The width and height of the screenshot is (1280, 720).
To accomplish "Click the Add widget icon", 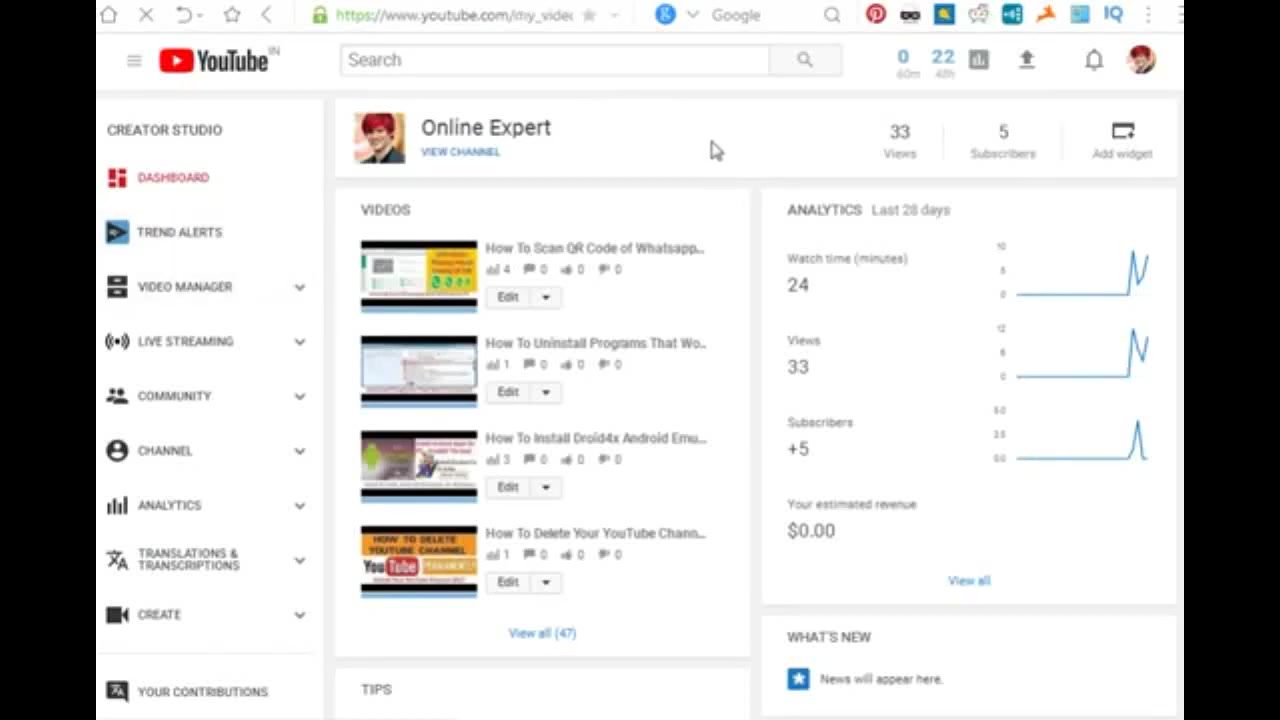I will (x=1123, y=131).
